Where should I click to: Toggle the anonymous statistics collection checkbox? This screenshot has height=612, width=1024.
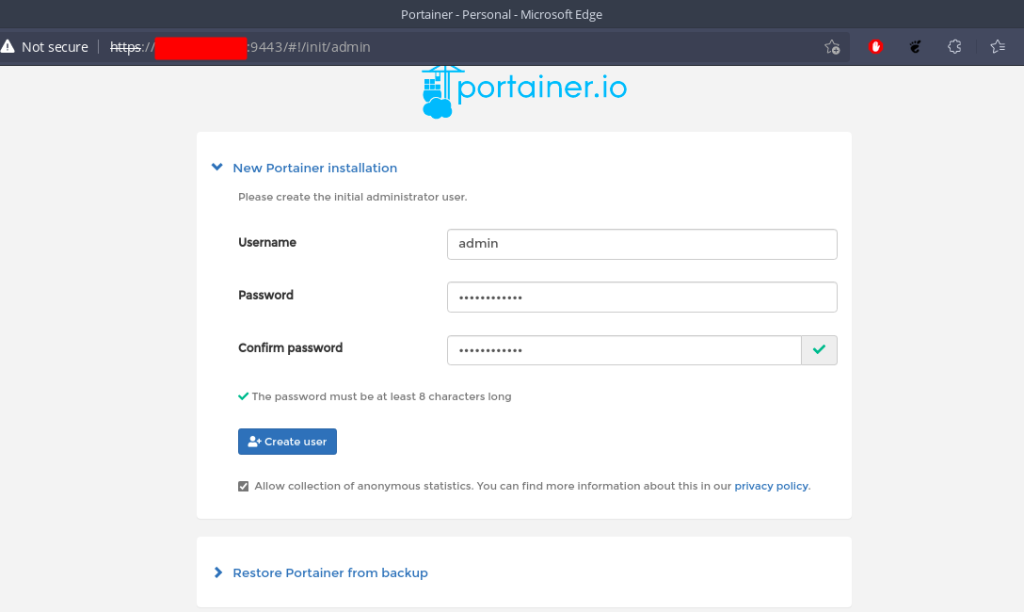click(243, 486)
